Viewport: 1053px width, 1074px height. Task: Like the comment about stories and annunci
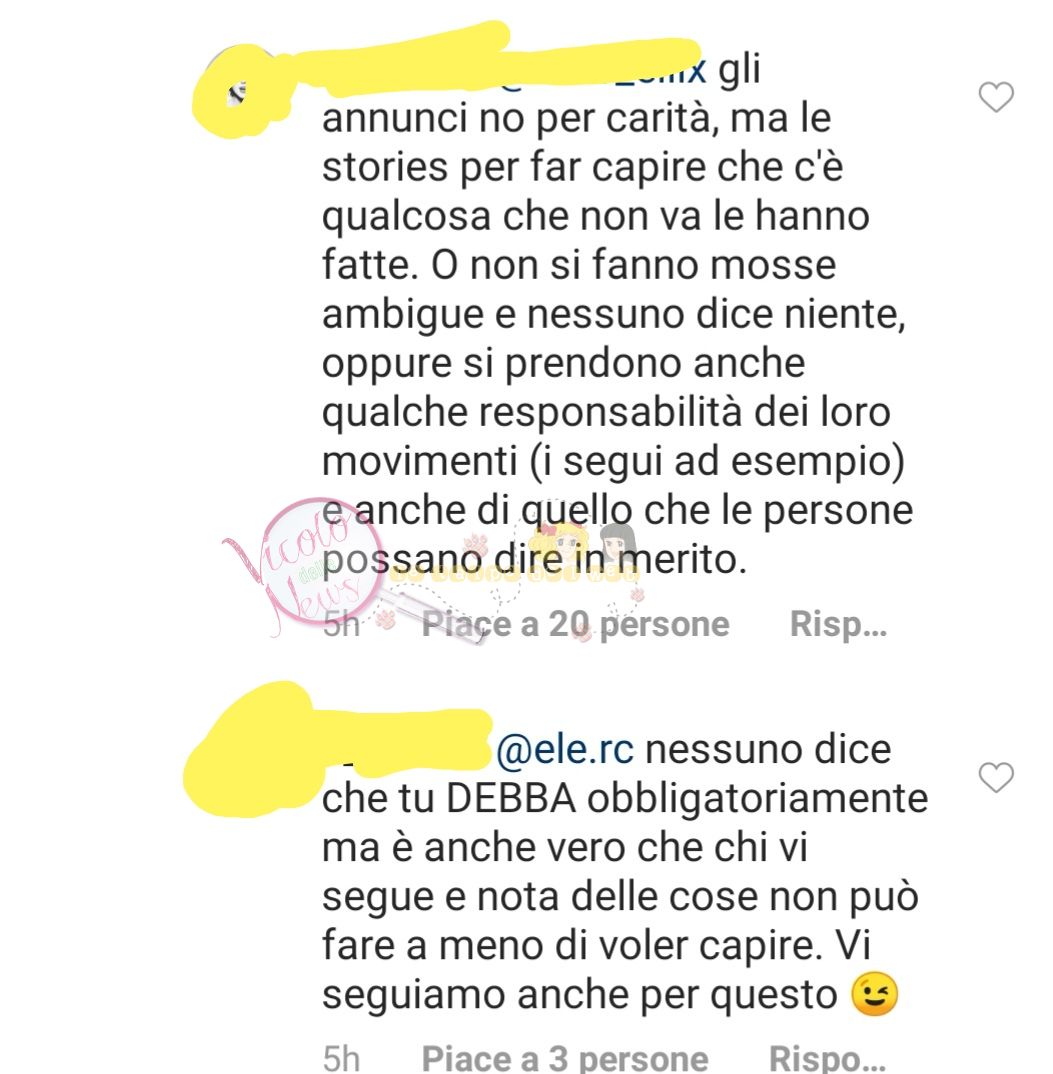click(995, 97)
